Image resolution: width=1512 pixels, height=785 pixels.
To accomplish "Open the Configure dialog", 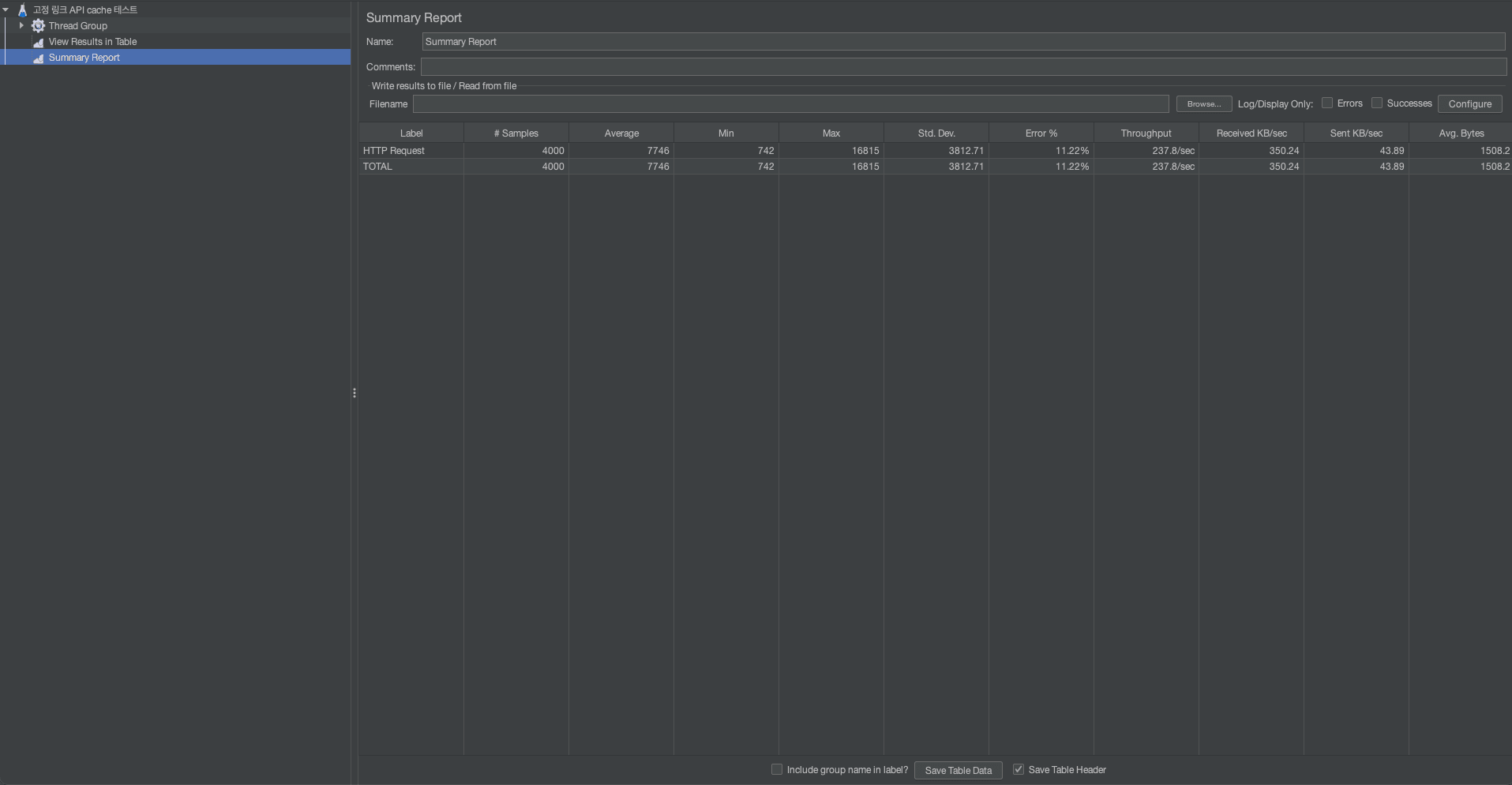I will [1469, 103].
